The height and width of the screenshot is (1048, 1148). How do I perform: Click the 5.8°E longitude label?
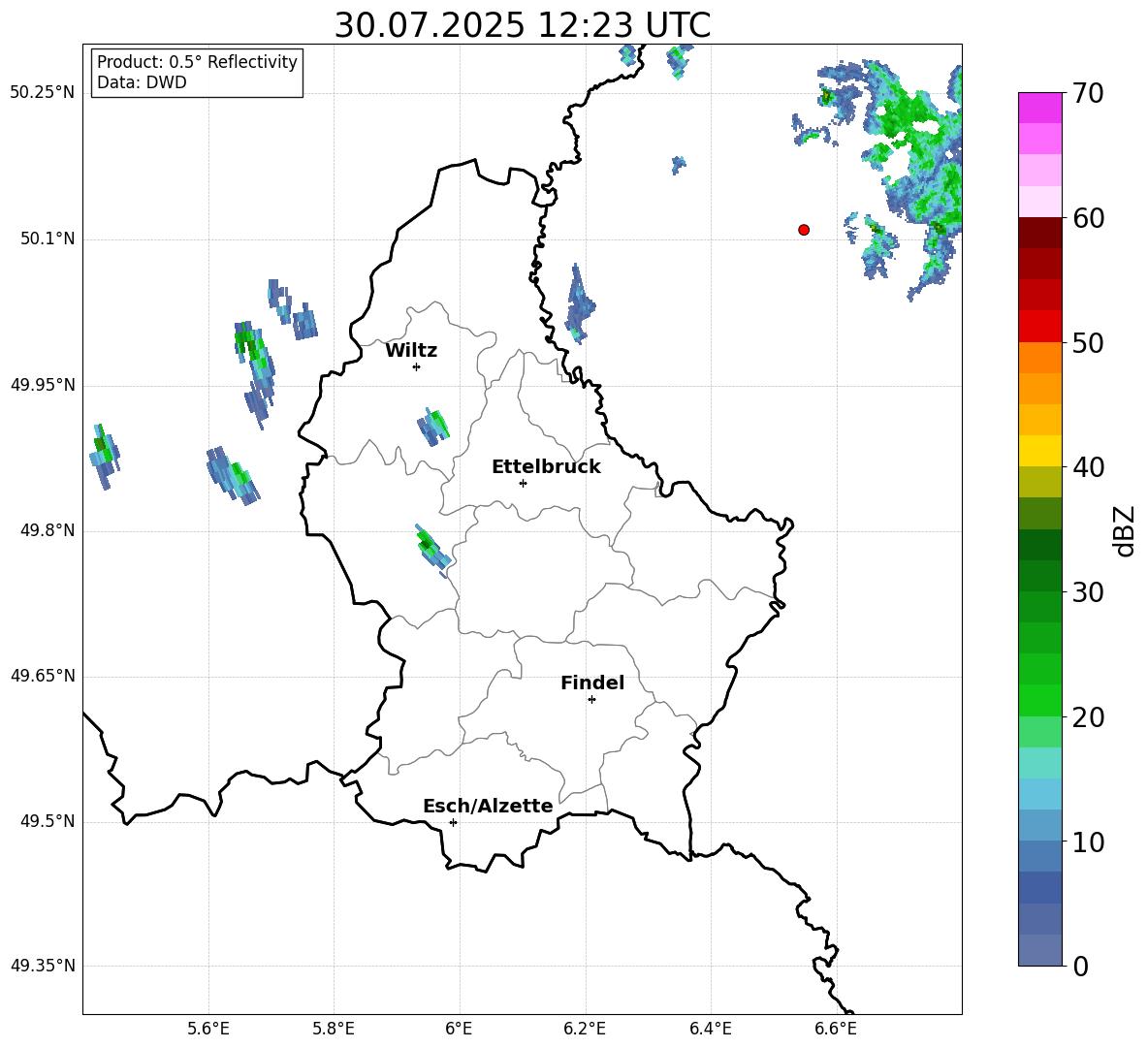tap(334, 1029)
